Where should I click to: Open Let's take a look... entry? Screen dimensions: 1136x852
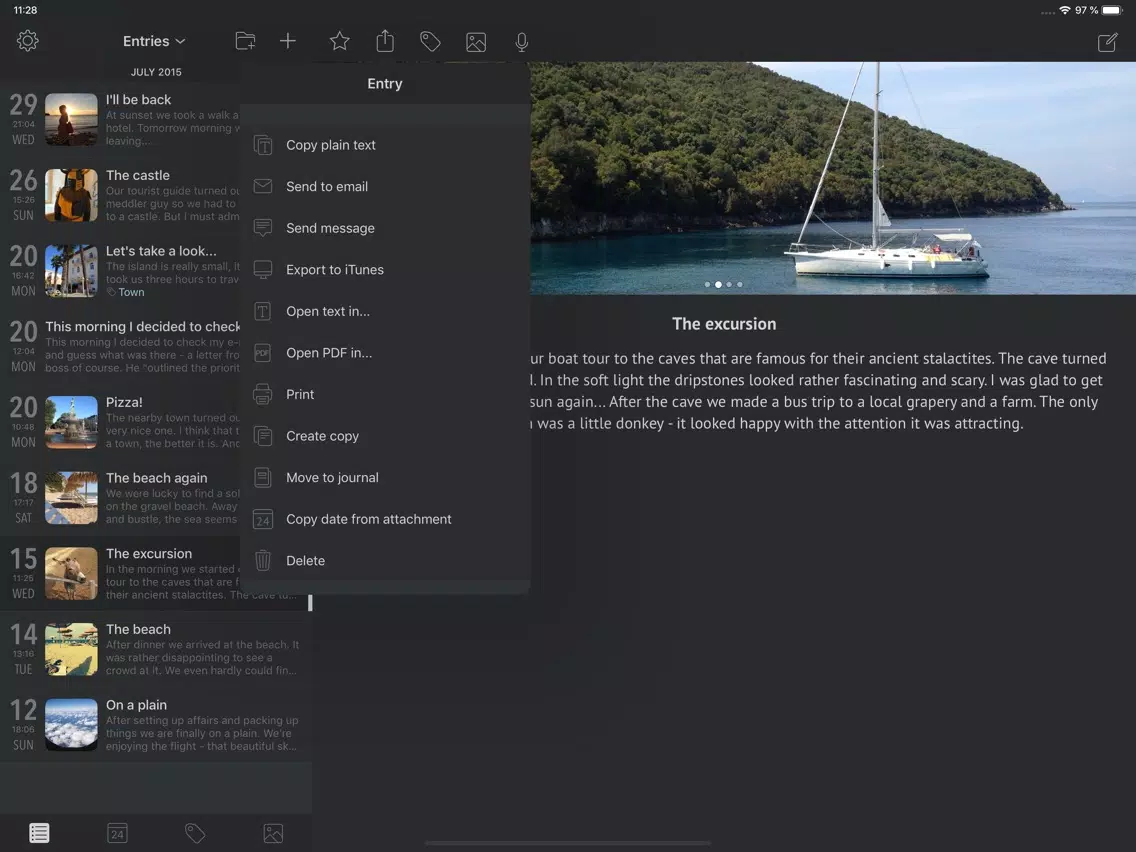pyautogui.click(x=120, y=271)
